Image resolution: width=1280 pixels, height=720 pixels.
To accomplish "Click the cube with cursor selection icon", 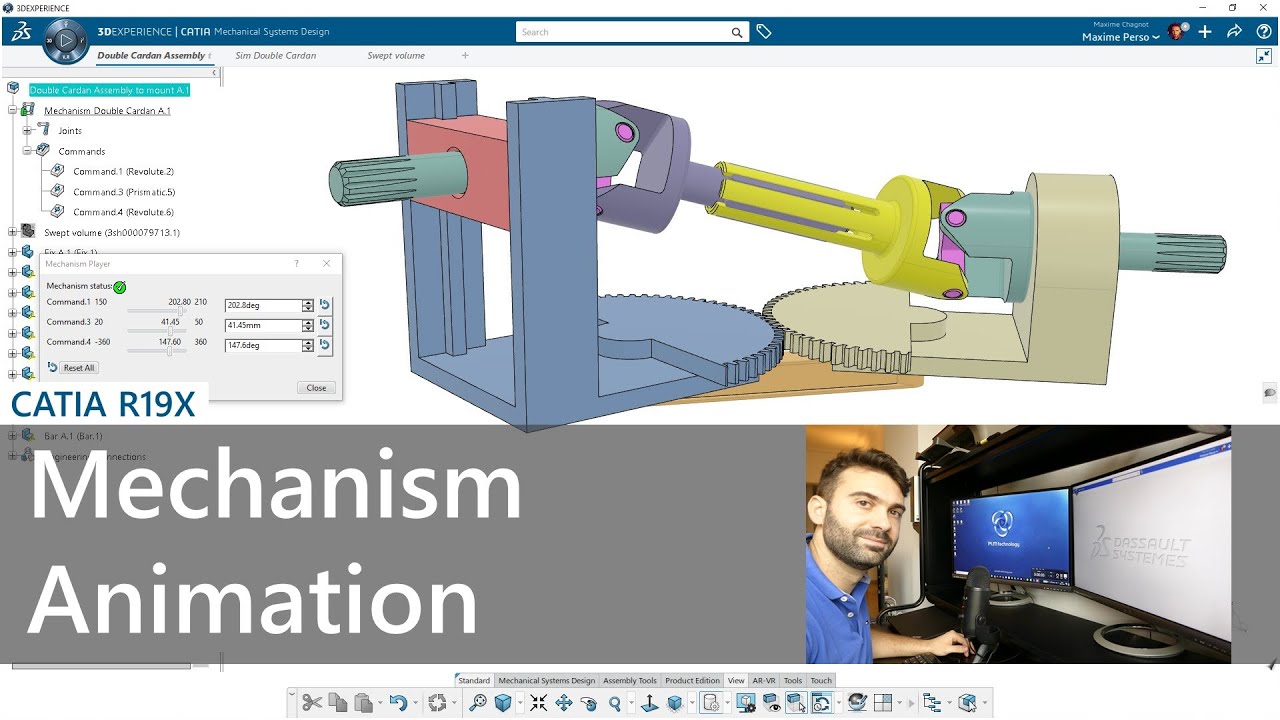I will pyautogui.click(x=796, y=703).
